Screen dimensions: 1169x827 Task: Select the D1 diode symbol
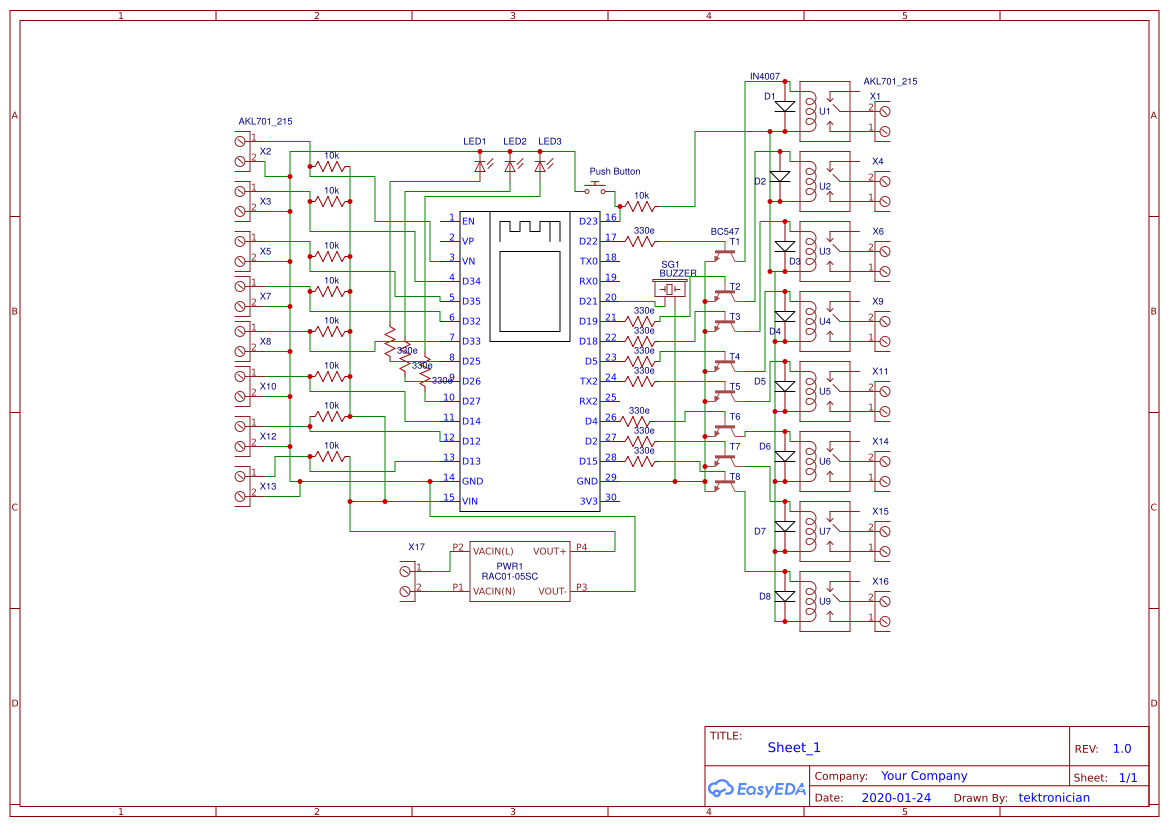coord(784,107)
